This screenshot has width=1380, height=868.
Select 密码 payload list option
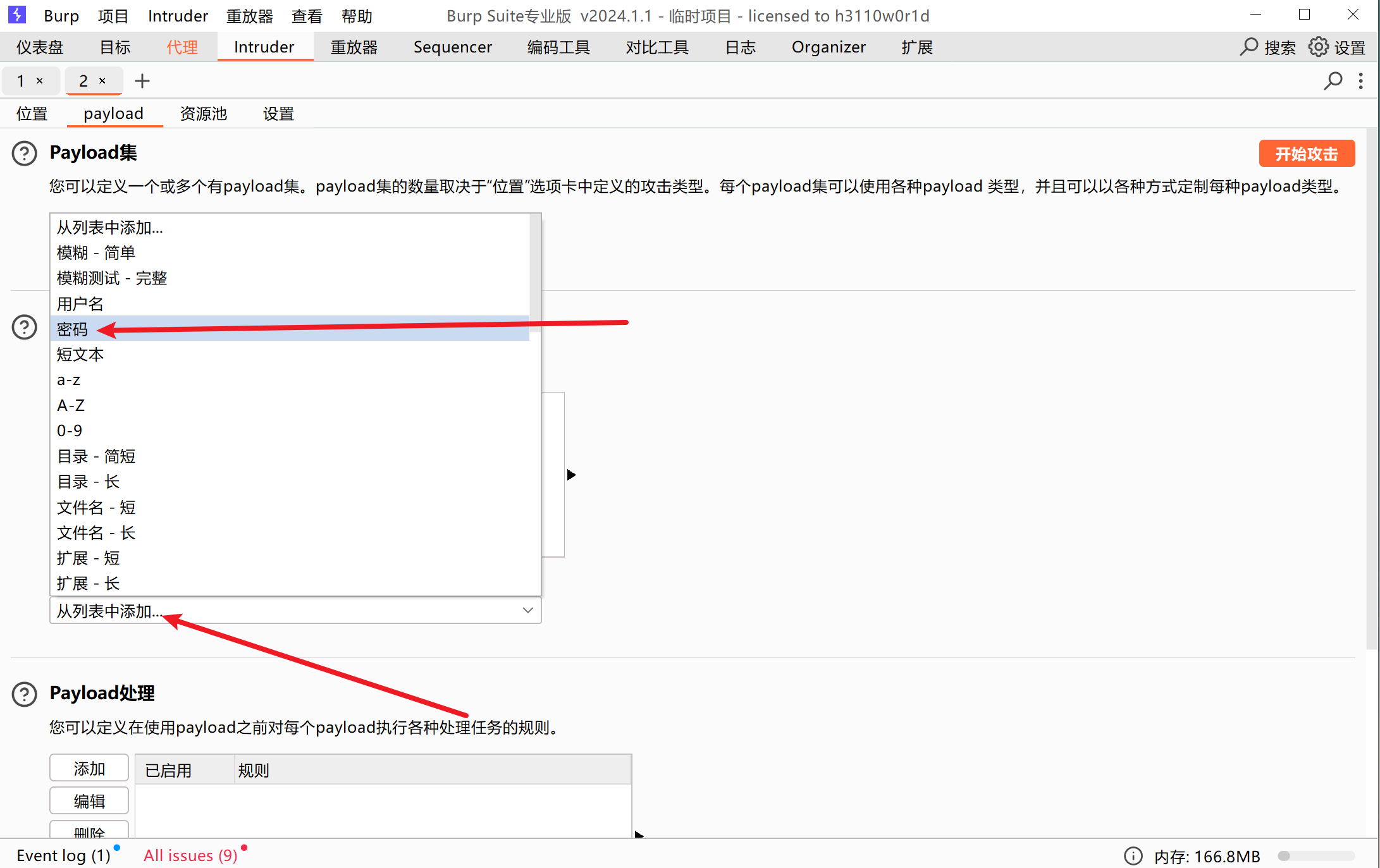[x=290, y=329]
